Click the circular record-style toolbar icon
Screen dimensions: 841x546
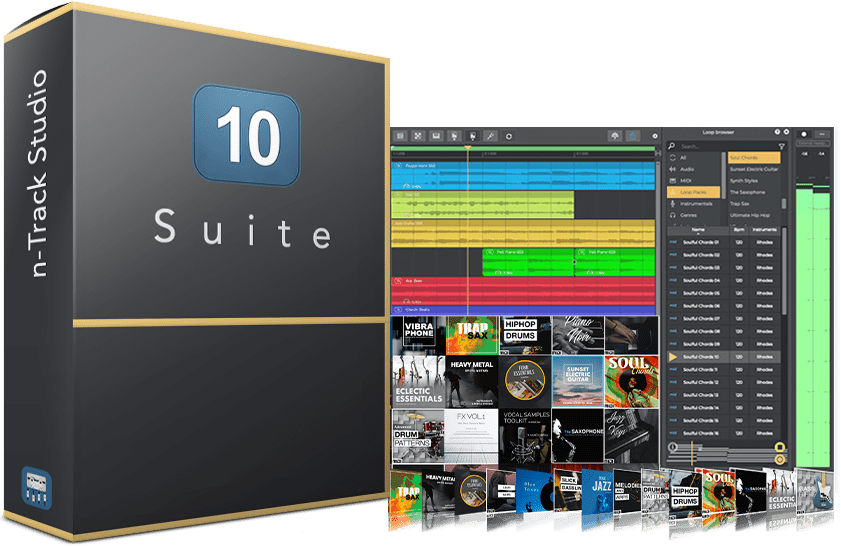pyautogui.click(x=508, y=136)
